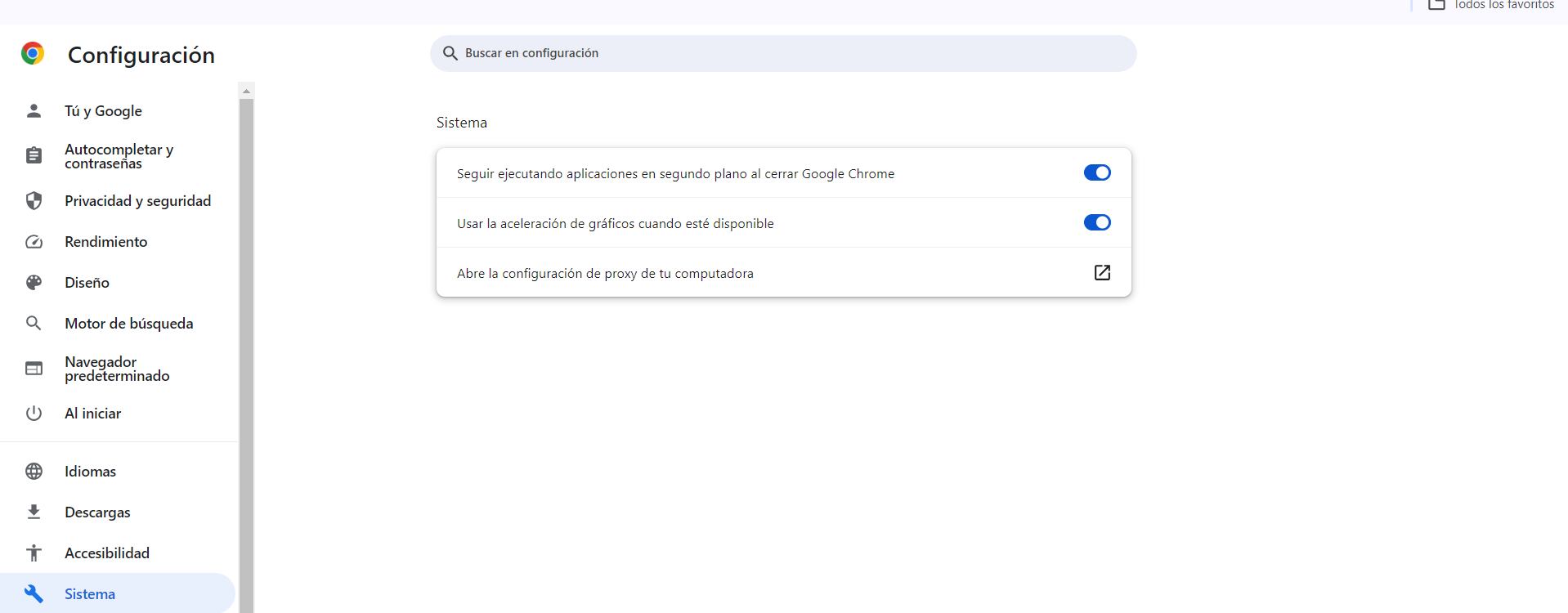Click the person icon beside Tú y Google
Screen dimensions: 1568x613
(x=34, y=111)
